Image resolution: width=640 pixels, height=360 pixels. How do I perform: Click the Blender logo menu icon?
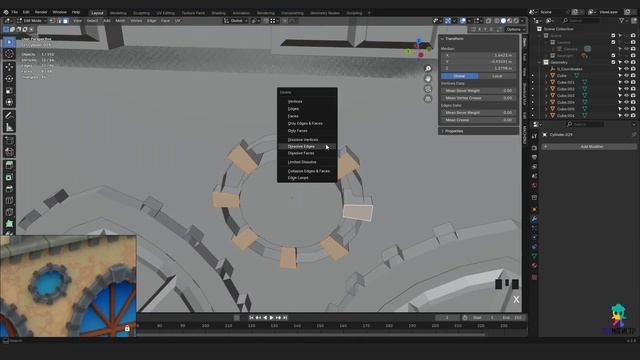pos(5,12)
